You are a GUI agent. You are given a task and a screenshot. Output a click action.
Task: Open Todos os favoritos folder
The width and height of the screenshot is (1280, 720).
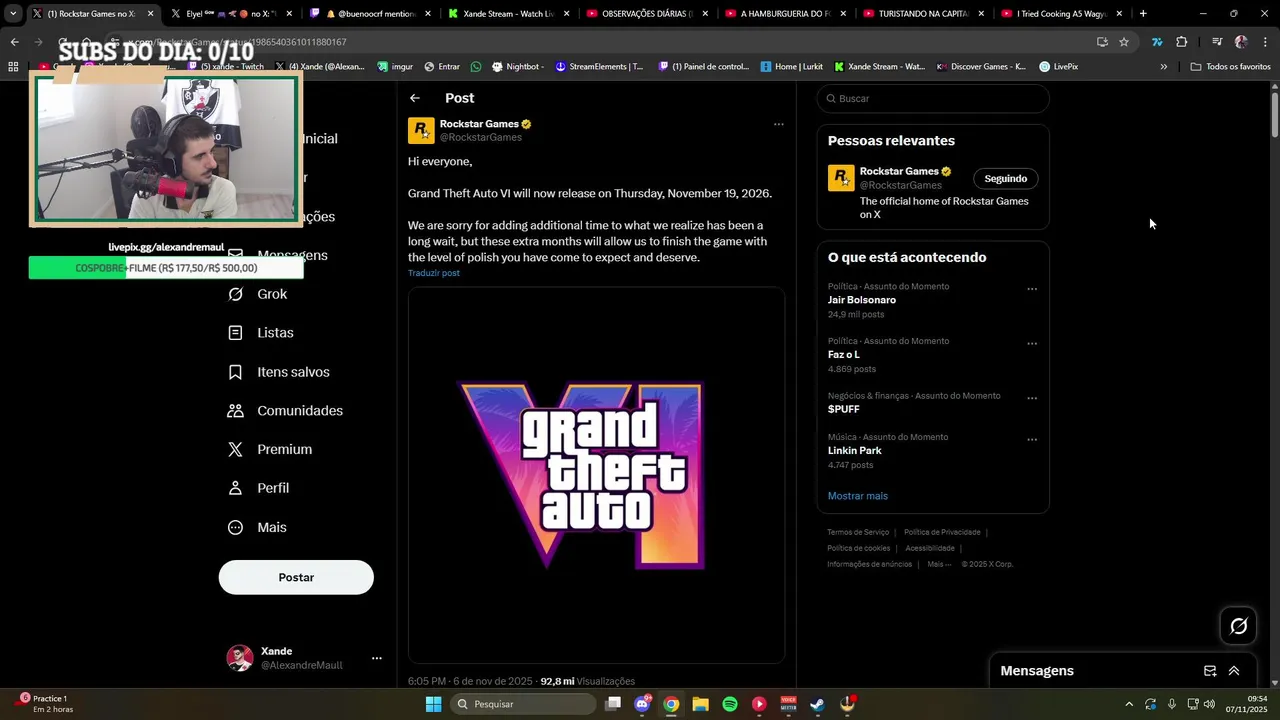(1230, 67)
